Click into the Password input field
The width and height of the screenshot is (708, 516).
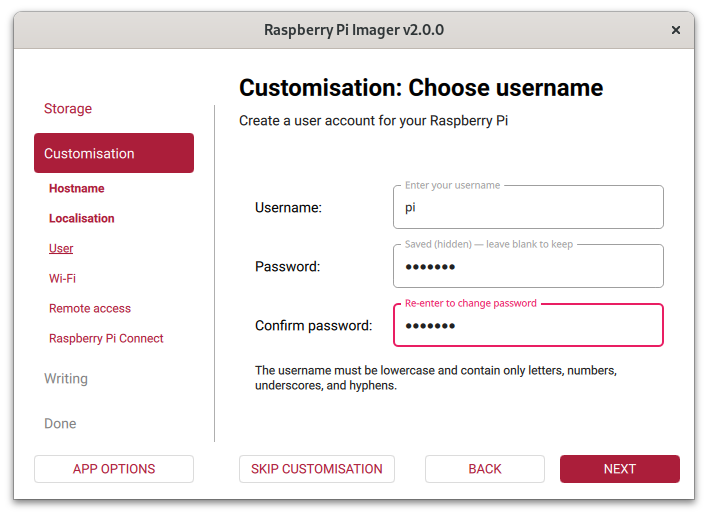528,267
